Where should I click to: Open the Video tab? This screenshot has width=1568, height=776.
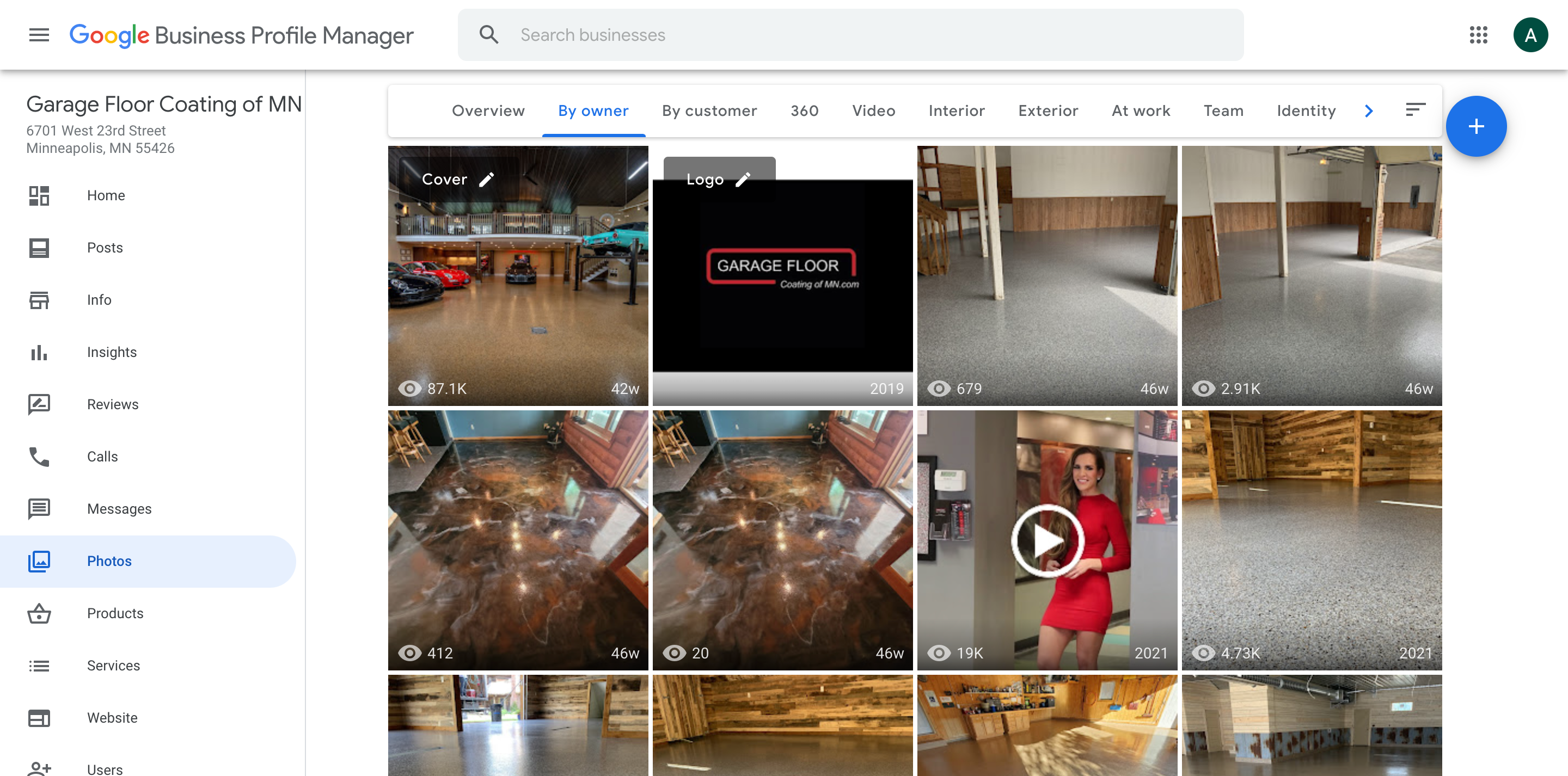point(873,111)
